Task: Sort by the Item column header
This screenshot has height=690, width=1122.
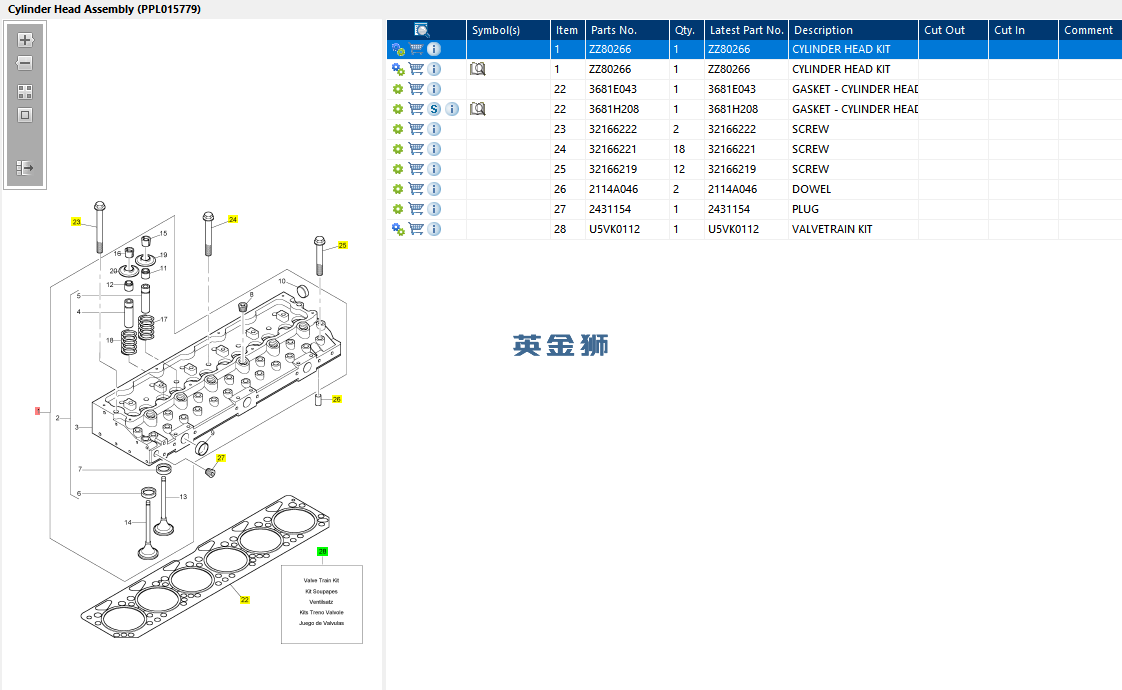Action: coord(567,30)
